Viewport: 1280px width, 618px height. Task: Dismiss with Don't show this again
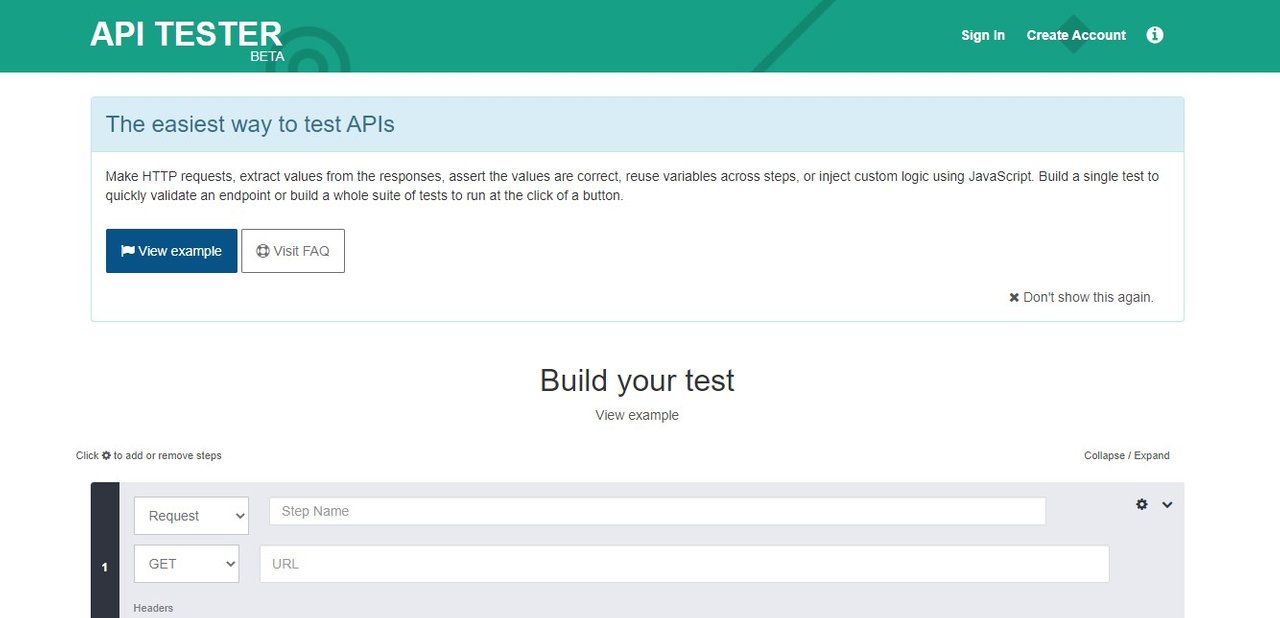click(x=1081, y=297)
